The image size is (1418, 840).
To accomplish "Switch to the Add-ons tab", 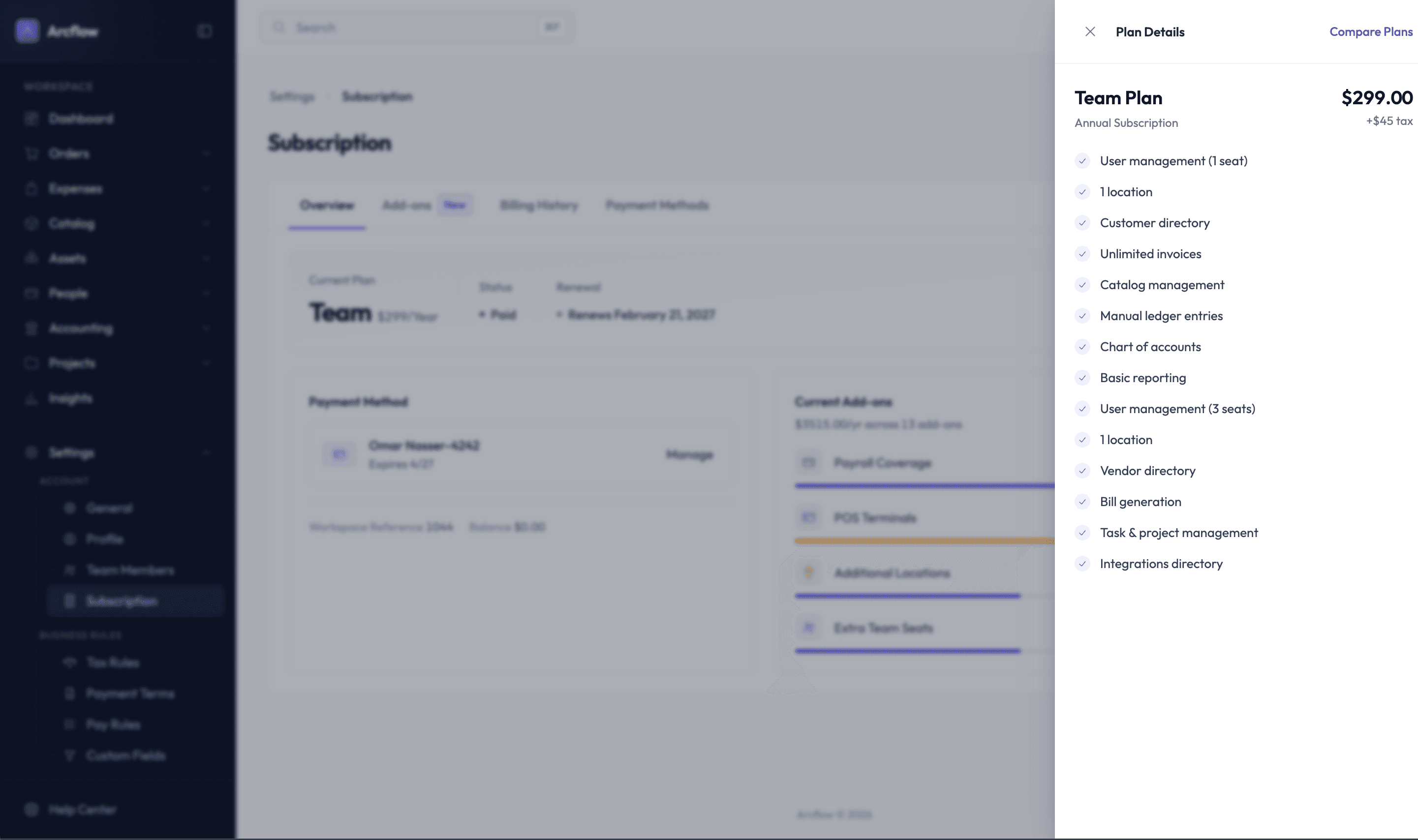I will pyautogui.click(x=427, y=206).
